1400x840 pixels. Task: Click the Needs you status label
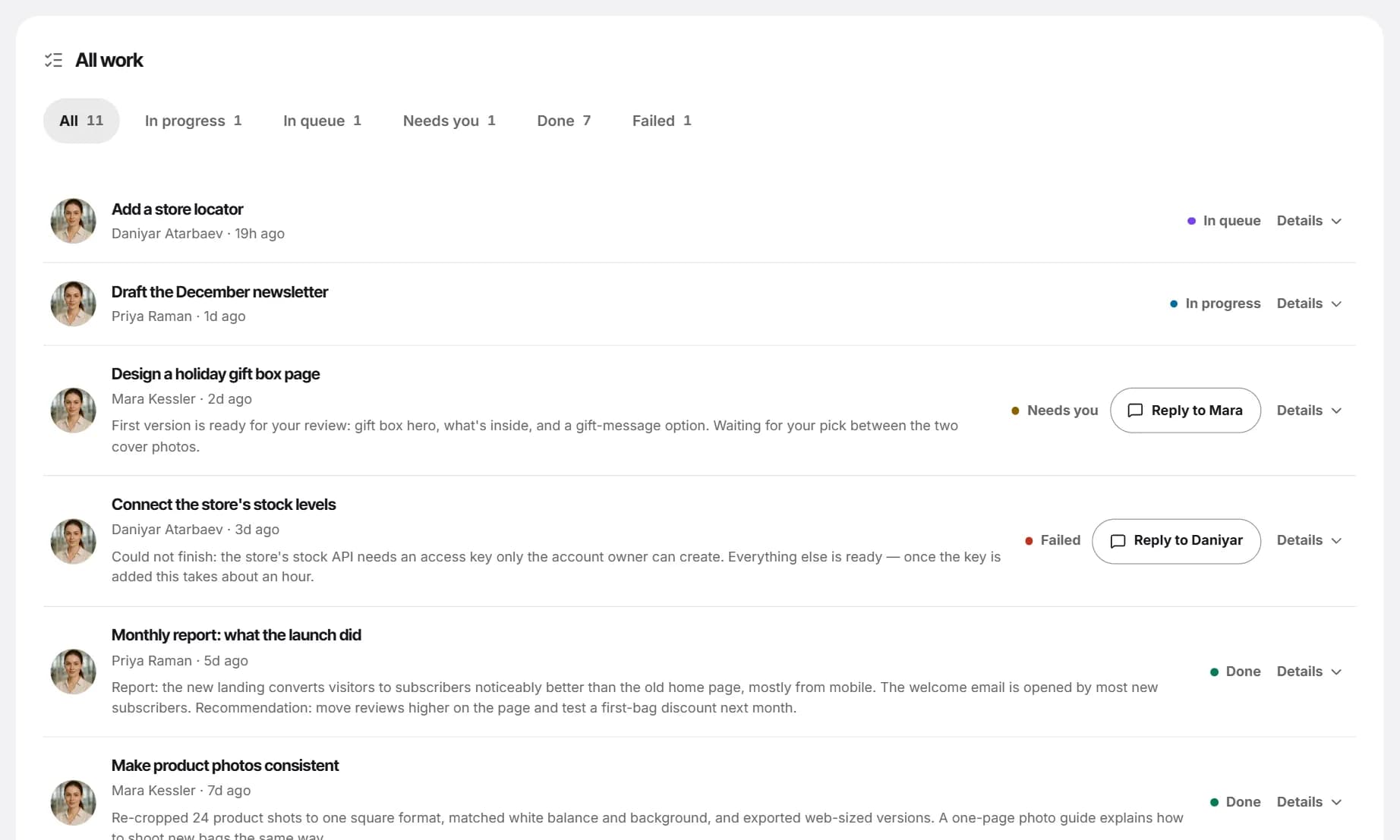click(x=1055, y=411)
